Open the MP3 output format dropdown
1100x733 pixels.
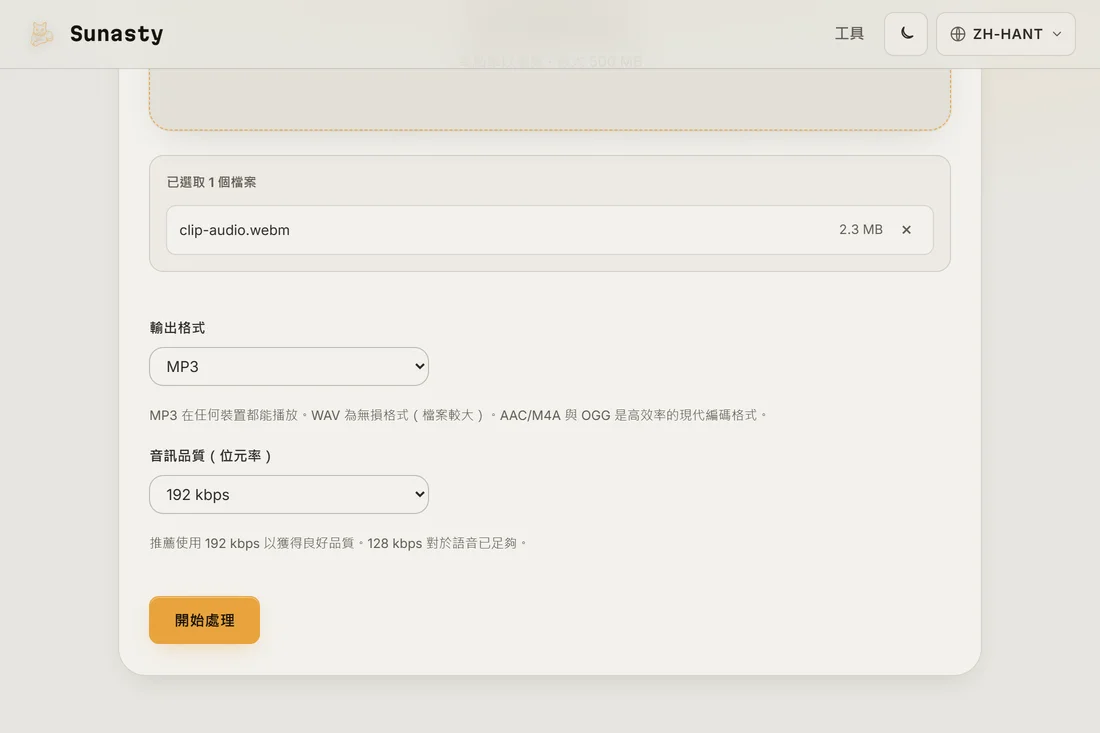[289, 366]
